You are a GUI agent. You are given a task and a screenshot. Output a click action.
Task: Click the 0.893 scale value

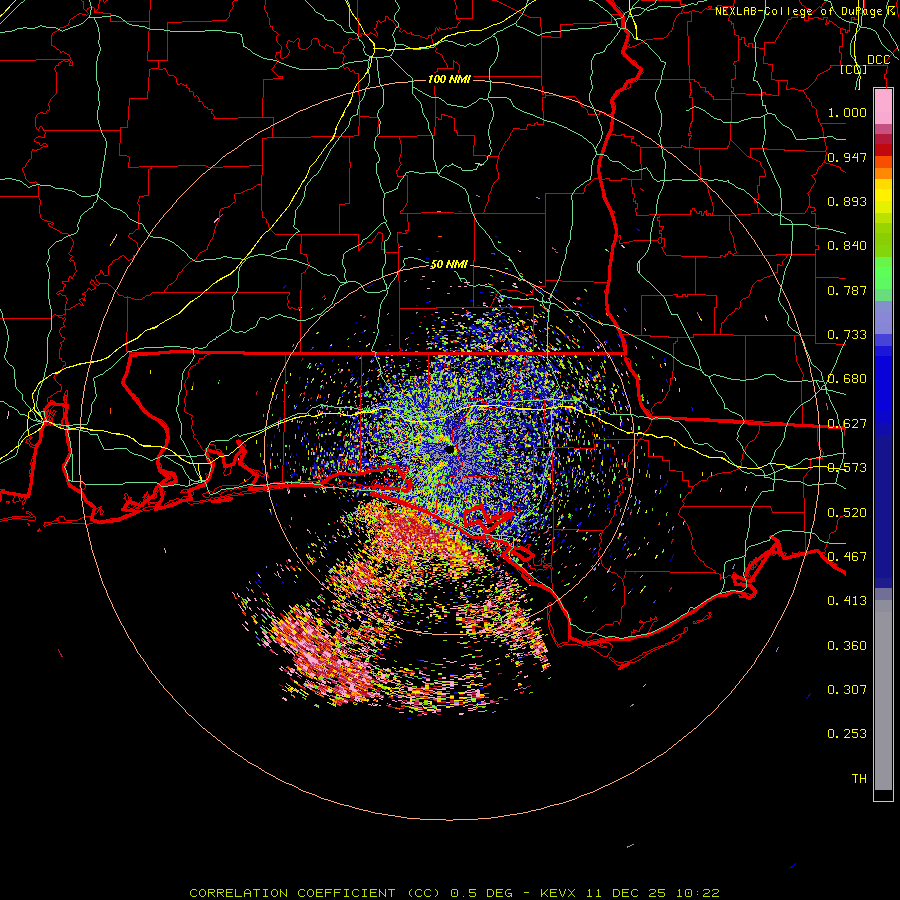[x=847, y=201]
